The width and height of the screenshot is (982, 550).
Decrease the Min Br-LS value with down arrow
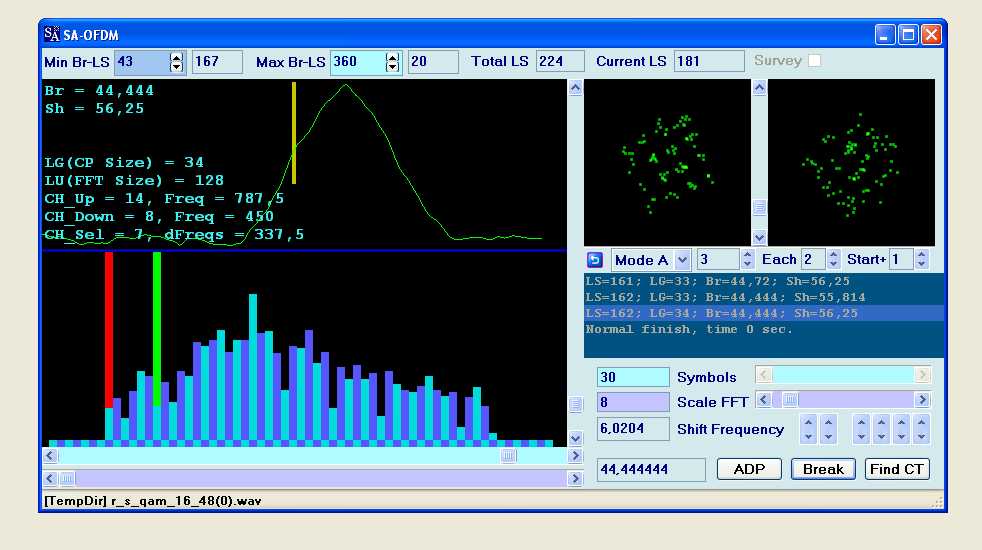tap(177, 66)
